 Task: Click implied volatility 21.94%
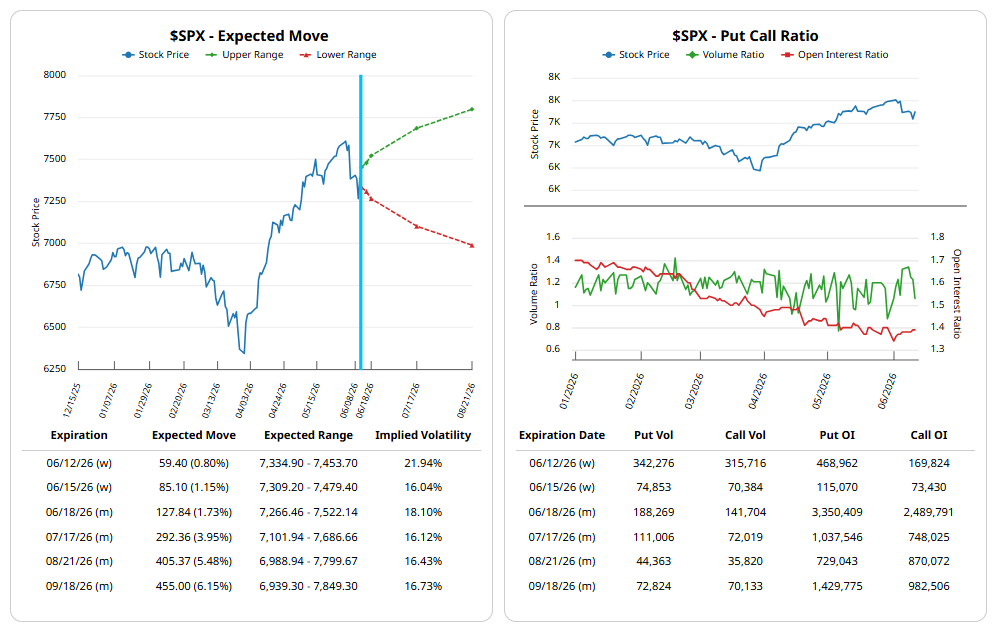click(x=423, y=464)
